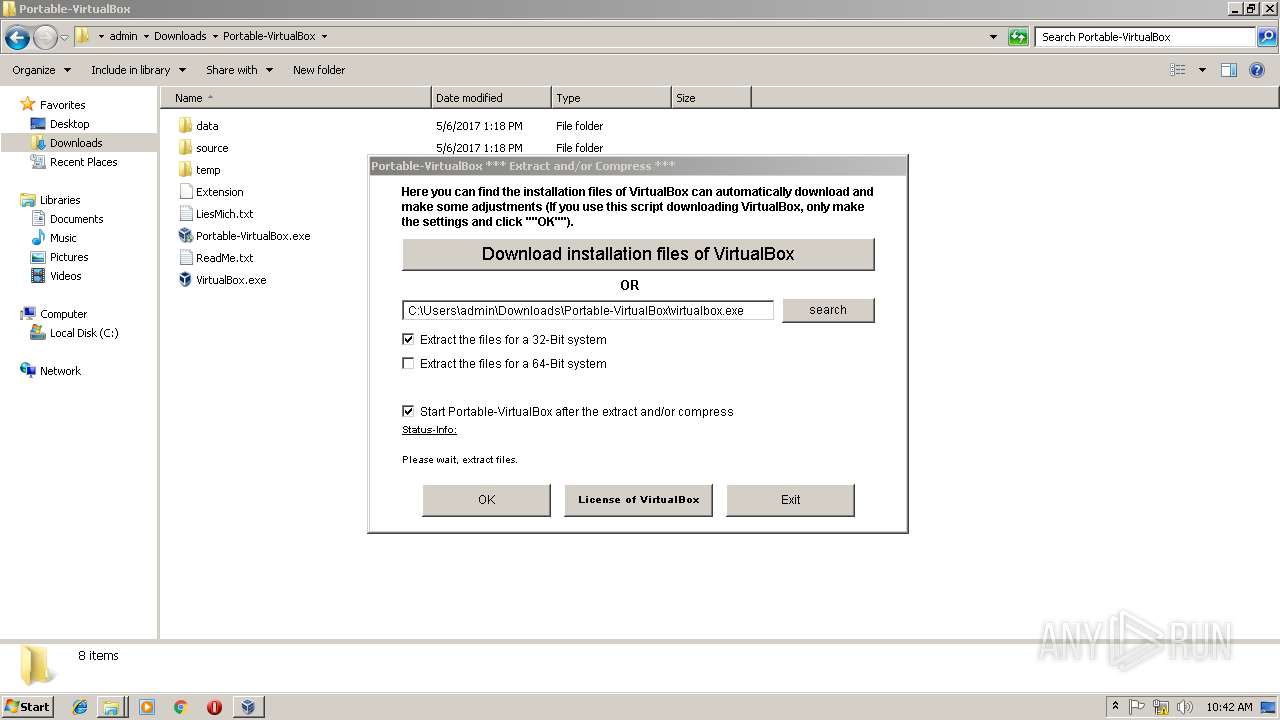
Task: Click Exit in the extract dialog
Action: 790,500
